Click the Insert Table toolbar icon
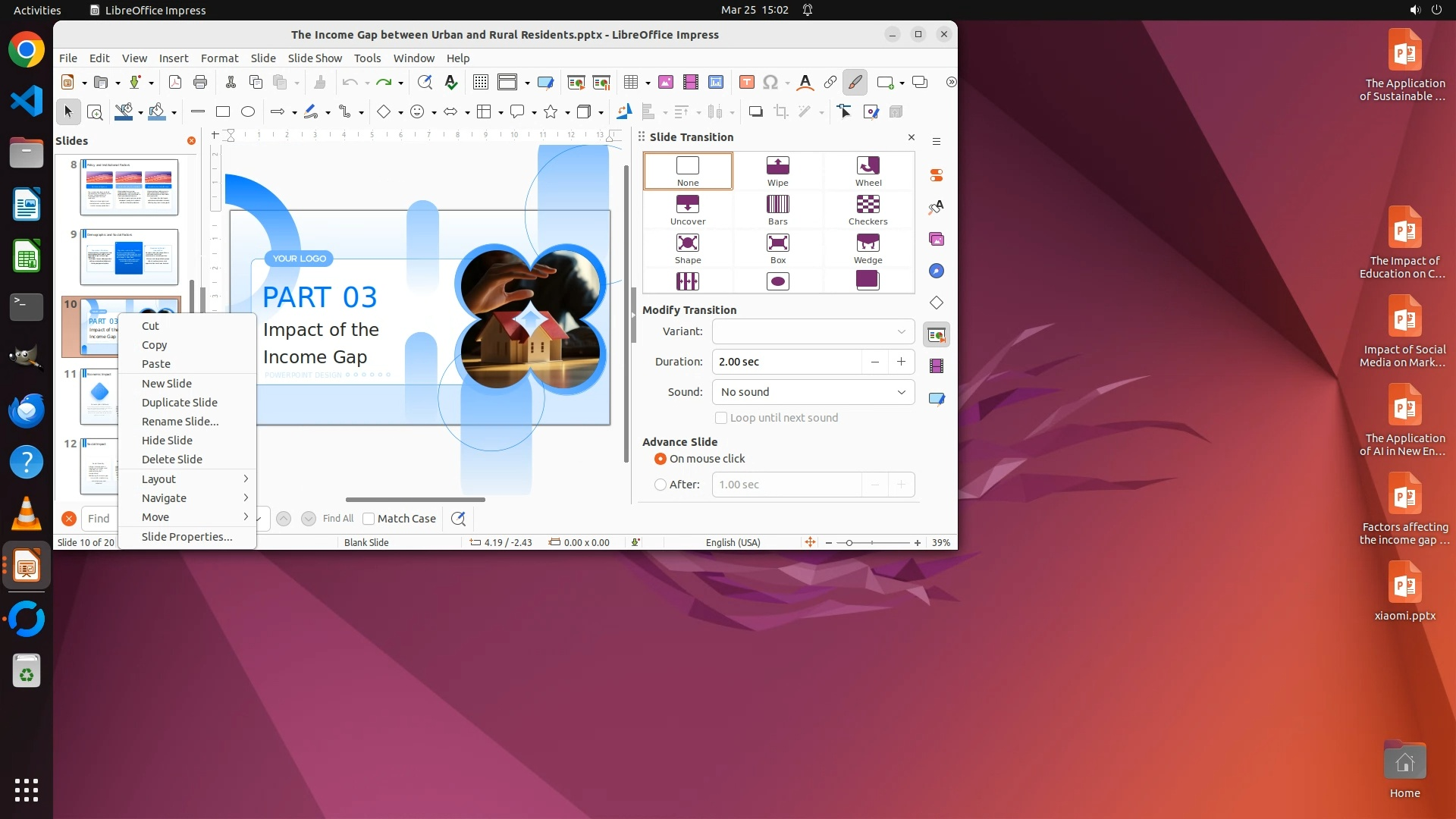Image resolution: width=1456 pixels, height=819 pixels. [x=630, y=83]
